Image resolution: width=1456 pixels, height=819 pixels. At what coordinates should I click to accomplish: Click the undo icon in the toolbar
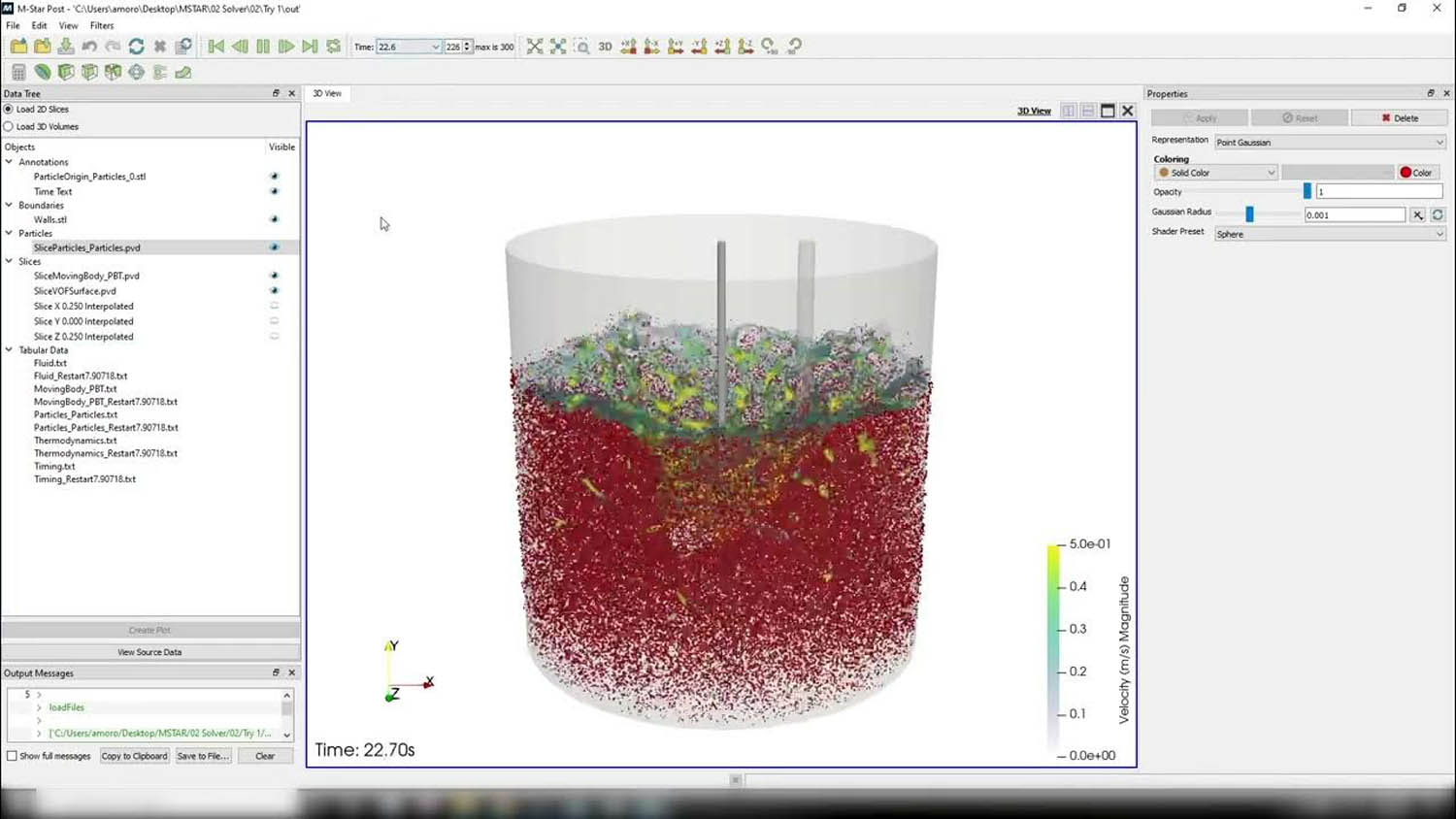[x=89, y=46]
